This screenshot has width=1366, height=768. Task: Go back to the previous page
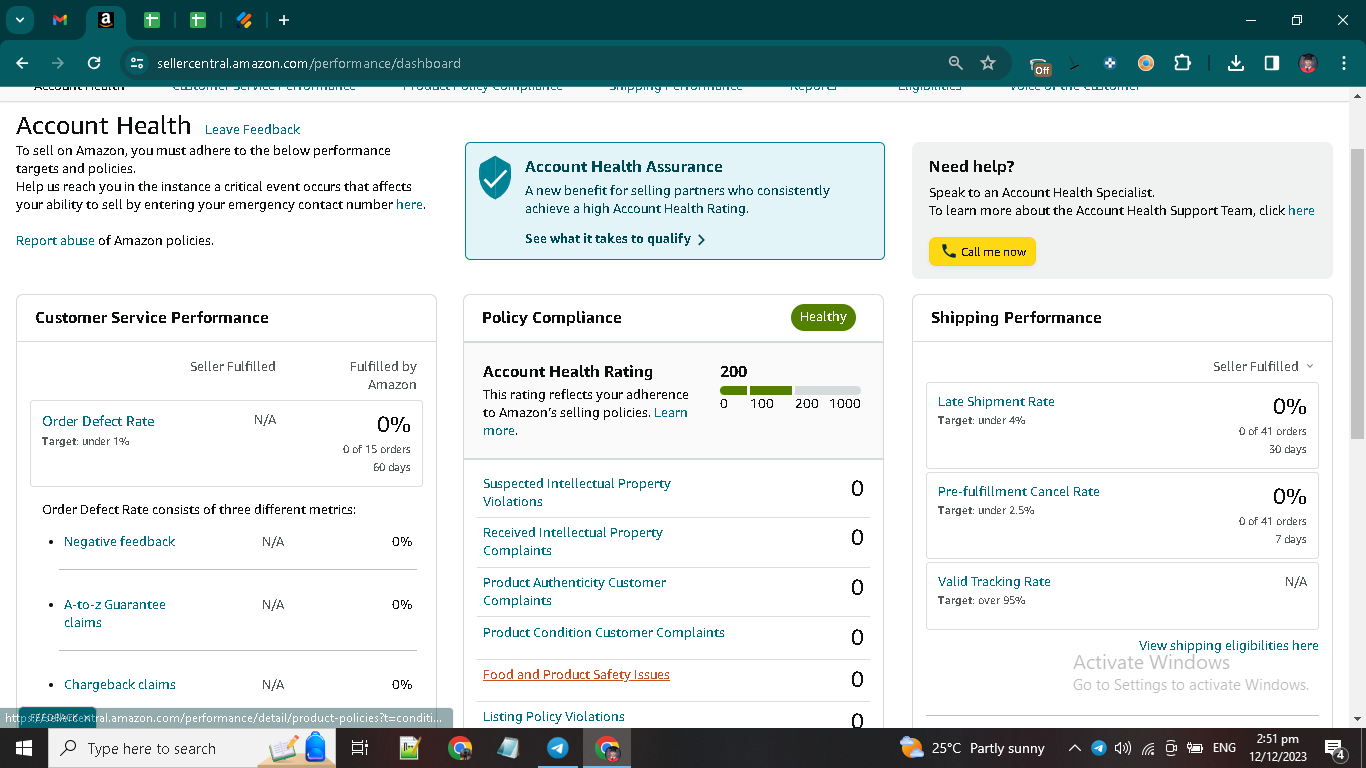[x=22, y=63]
